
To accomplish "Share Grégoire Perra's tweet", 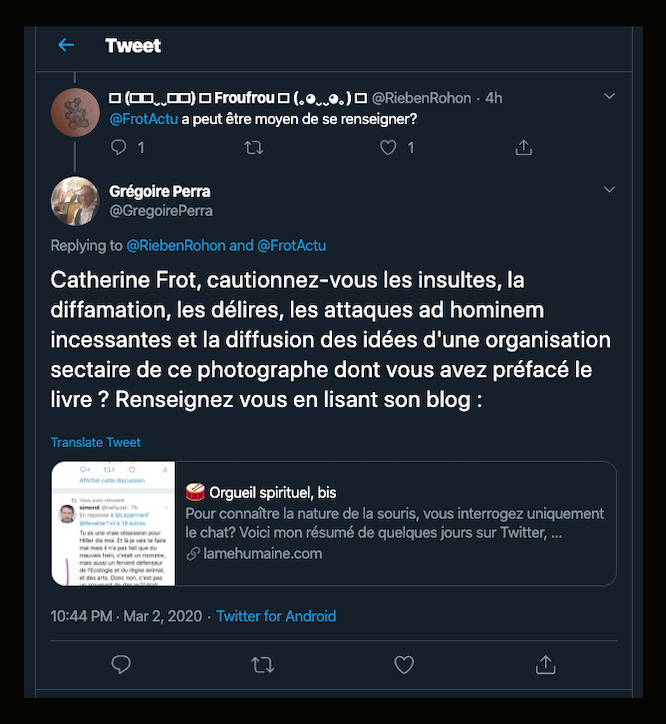I will 546,664.
